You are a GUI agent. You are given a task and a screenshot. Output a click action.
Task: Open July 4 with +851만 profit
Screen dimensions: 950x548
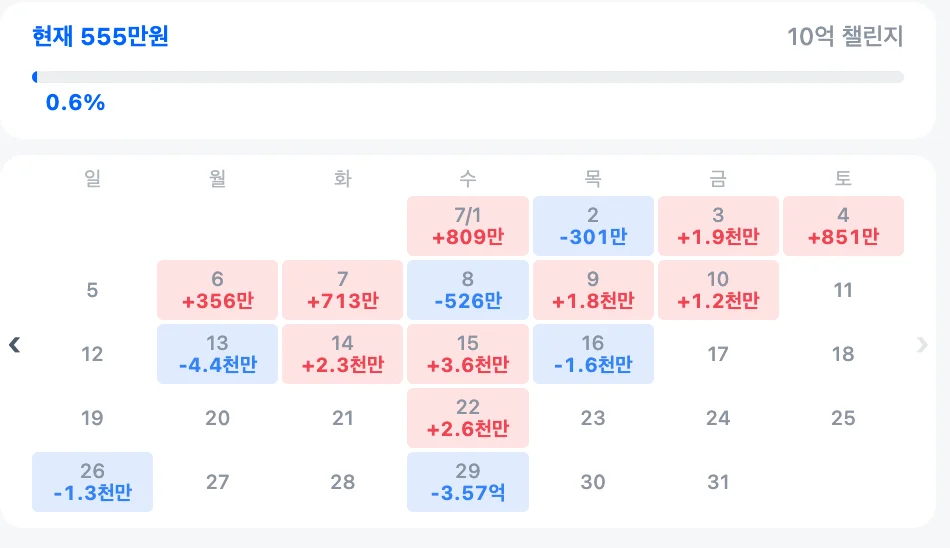click(843, 226)
